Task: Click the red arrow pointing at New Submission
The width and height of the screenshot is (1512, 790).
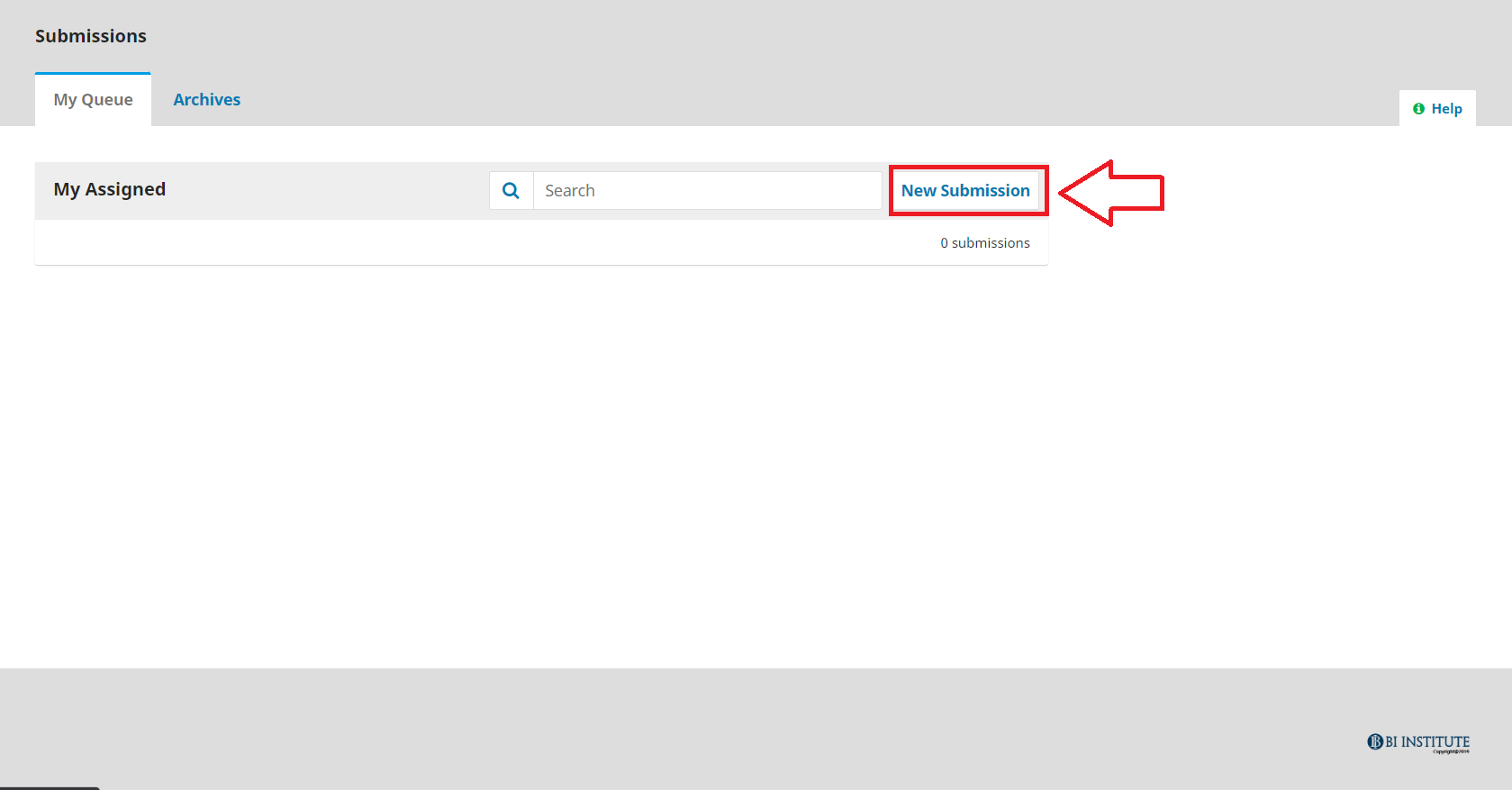Action: [x=1111, y=193]
